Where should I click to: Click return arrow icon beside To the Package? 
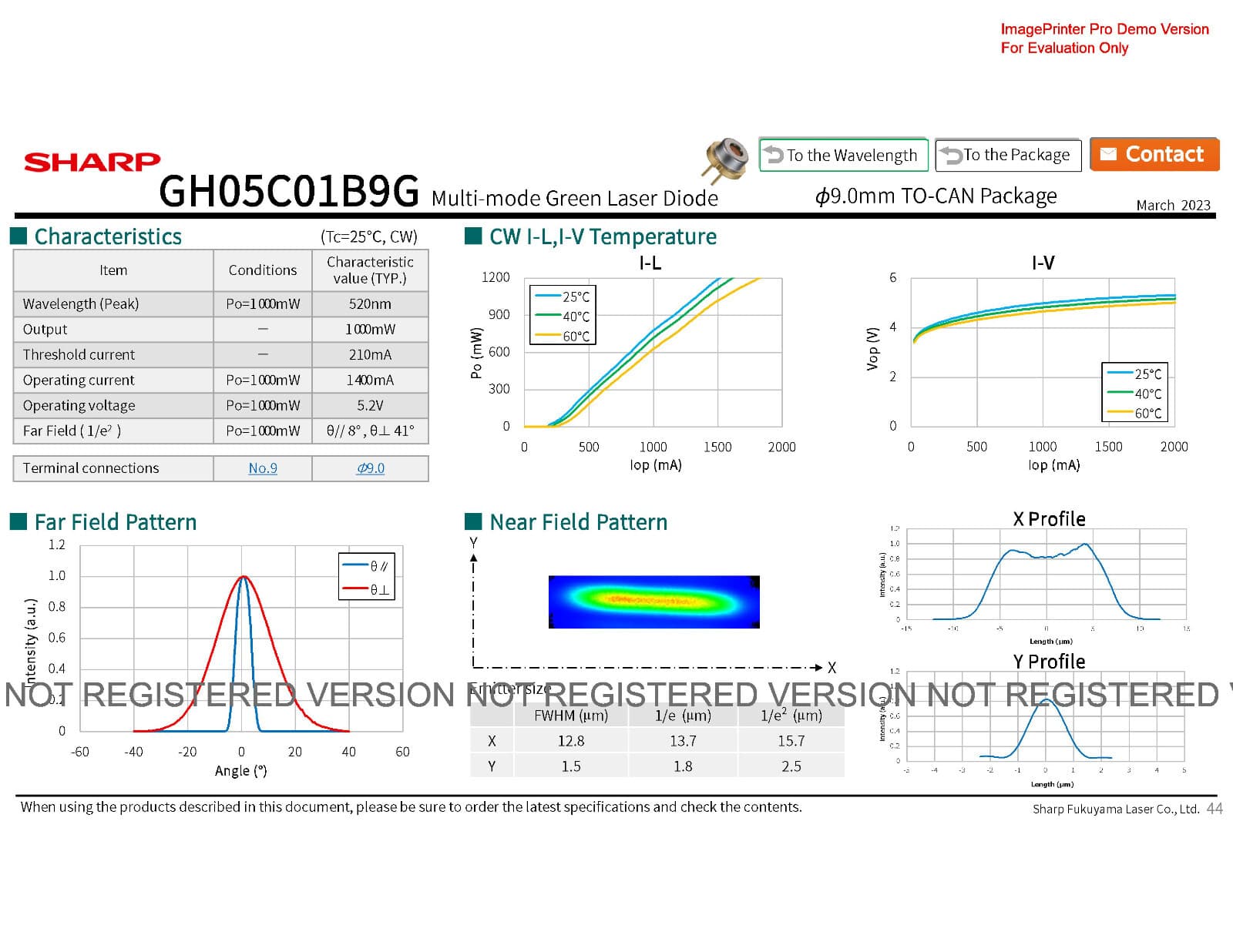(x=951, y=155)
